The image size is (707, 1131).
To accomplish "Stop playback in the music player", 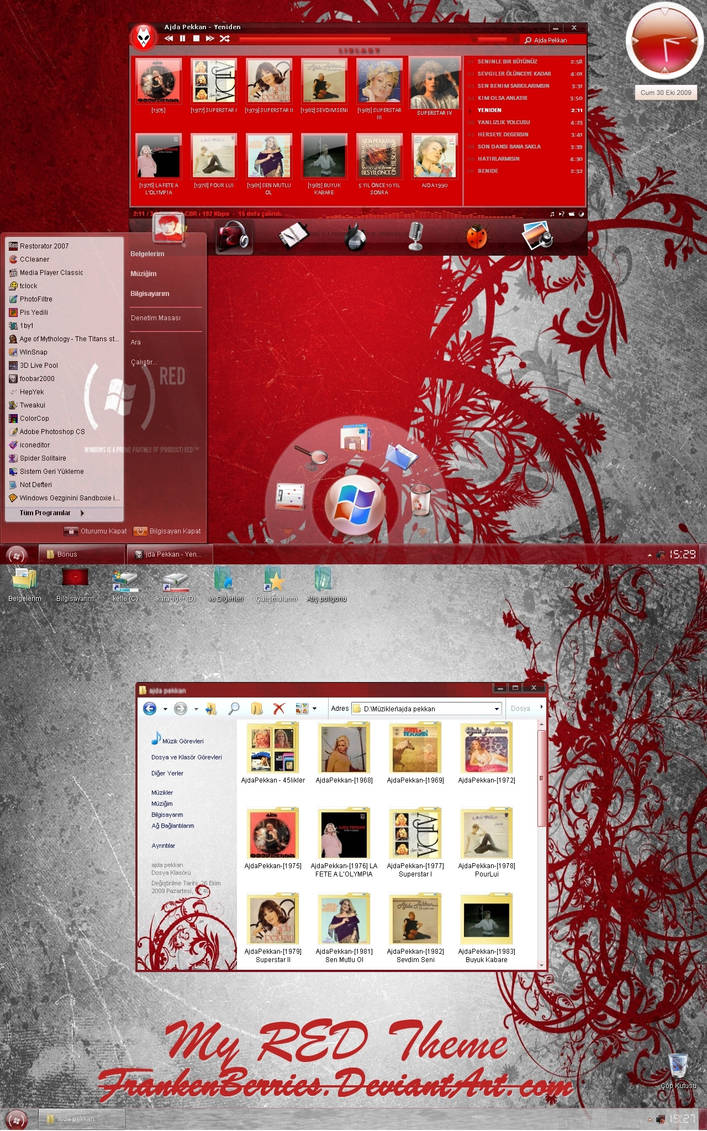I will (x=196, y=38).
